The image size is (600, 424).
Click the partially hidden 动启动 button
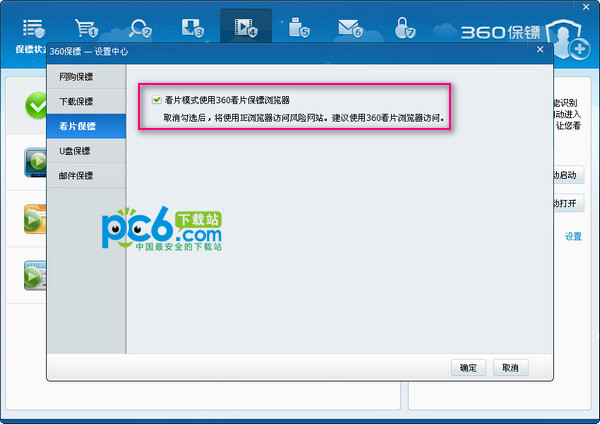tap(569, 175)
